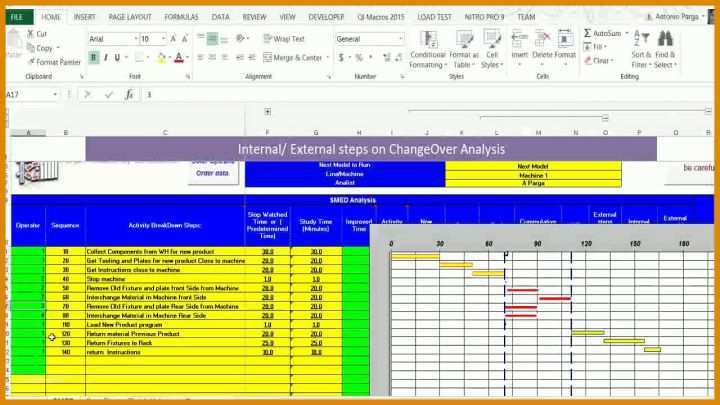Open Conditional Formatting menu
720x405 pixels.
(428, 50)
